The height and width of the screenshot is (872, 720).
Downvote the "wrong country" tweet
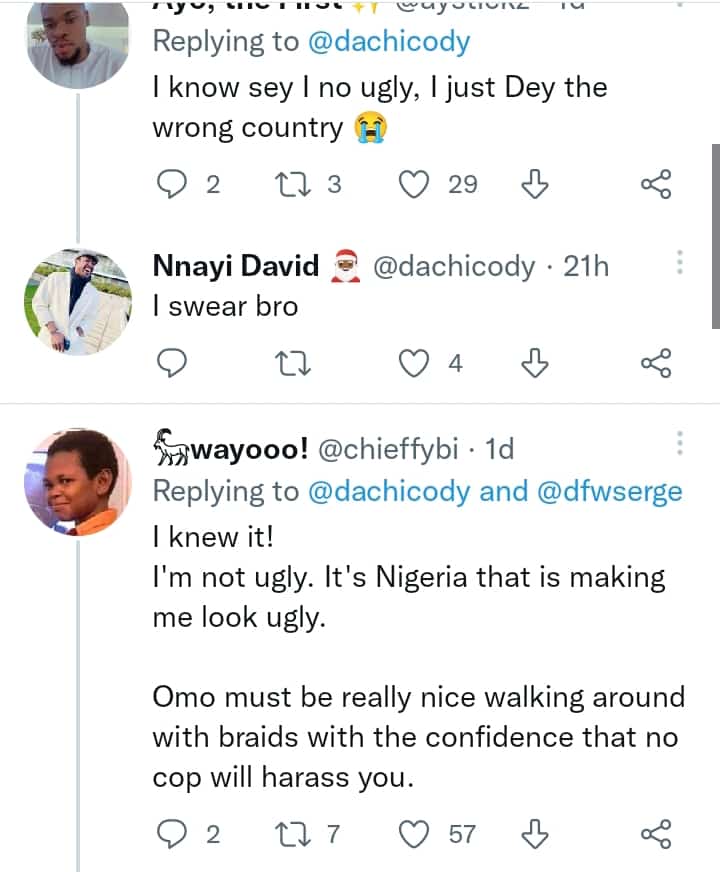(536, 184)
